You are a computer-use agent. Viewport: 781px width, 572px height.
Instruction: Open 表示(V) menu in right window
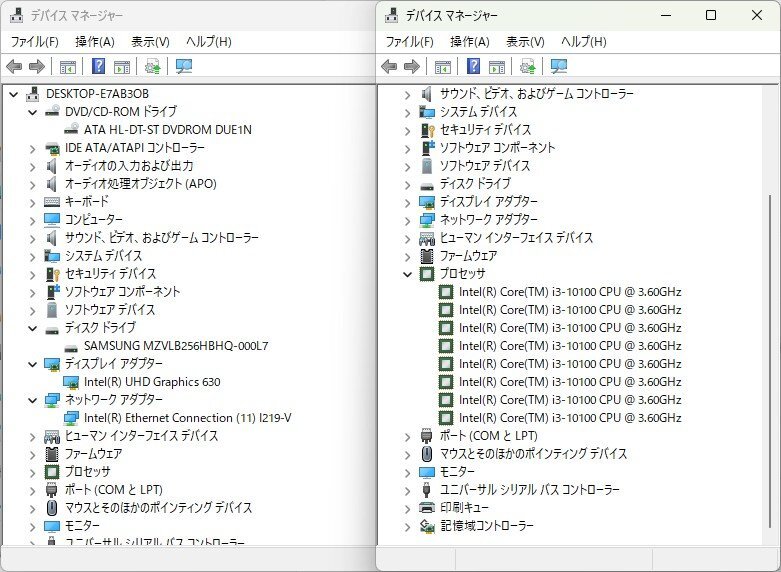pyautogui.click(x=525, y=41)
